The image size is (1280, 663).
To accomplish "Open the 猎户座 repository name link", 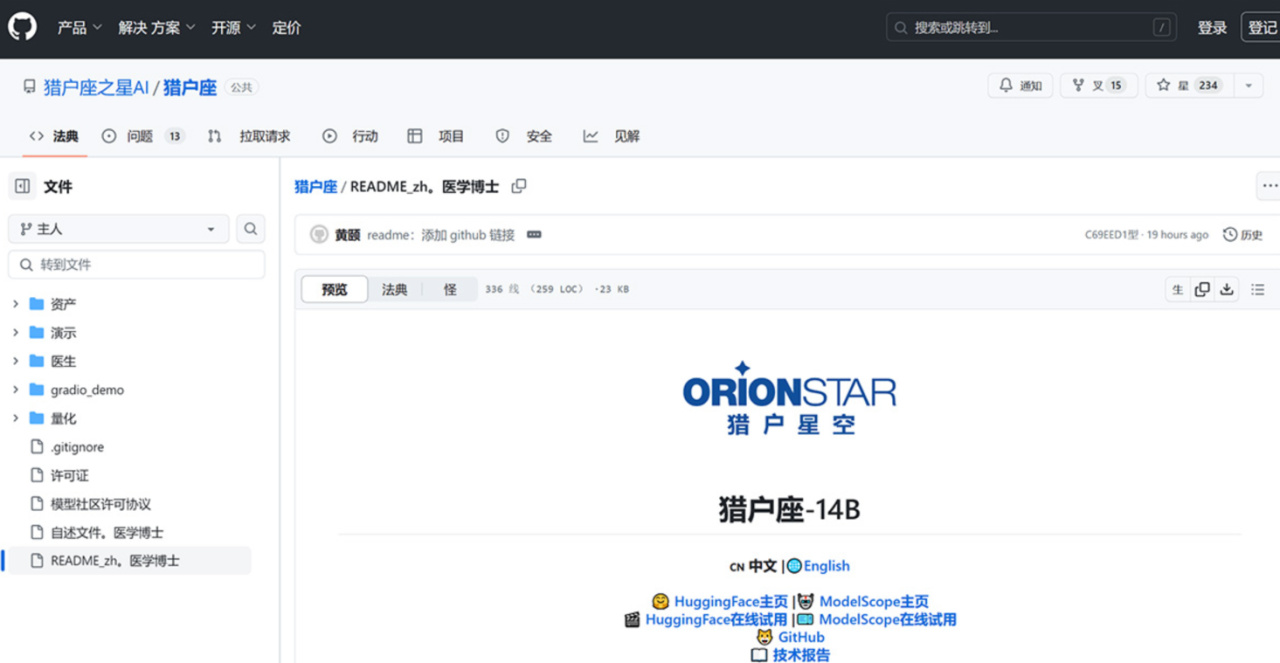I will click(190, 87).
